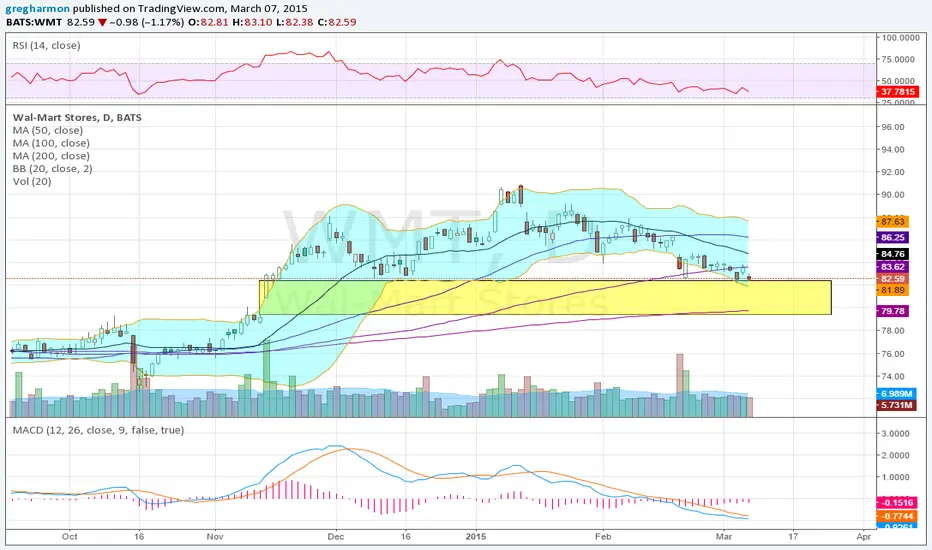The height and width of the screenshot is (550, 932).
Task: Click the orange 87.63 price tag
Action: tap(893, 222)
